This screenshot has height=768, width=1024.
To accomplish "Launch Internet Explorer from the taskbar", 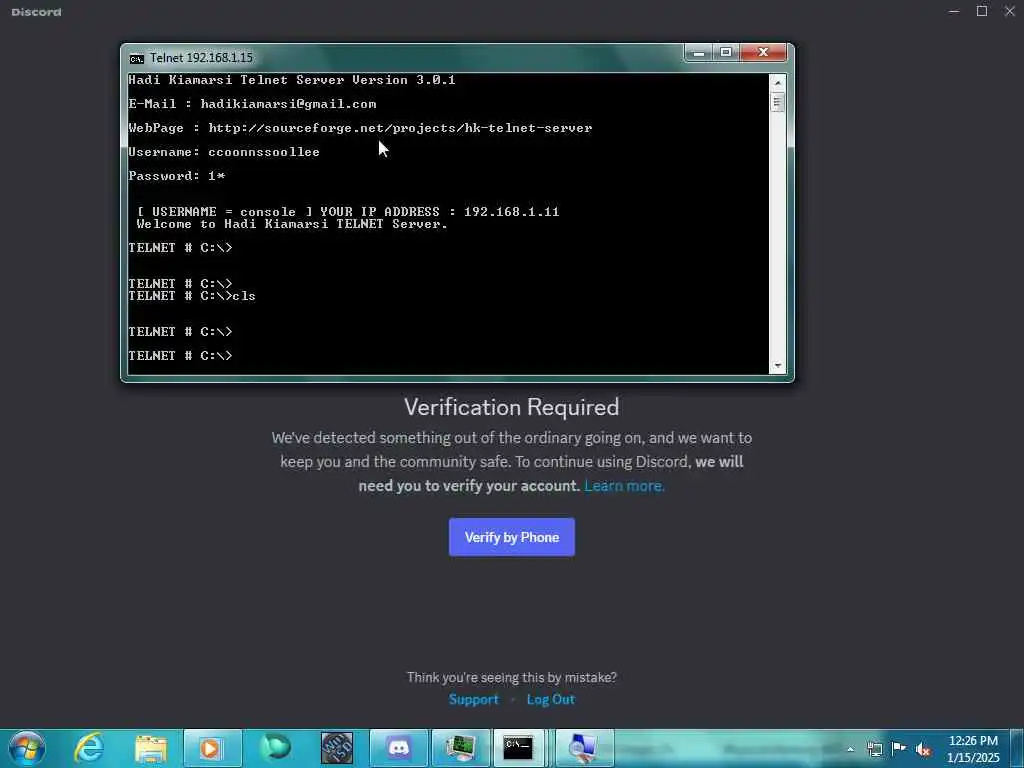I will coord(89,748).
